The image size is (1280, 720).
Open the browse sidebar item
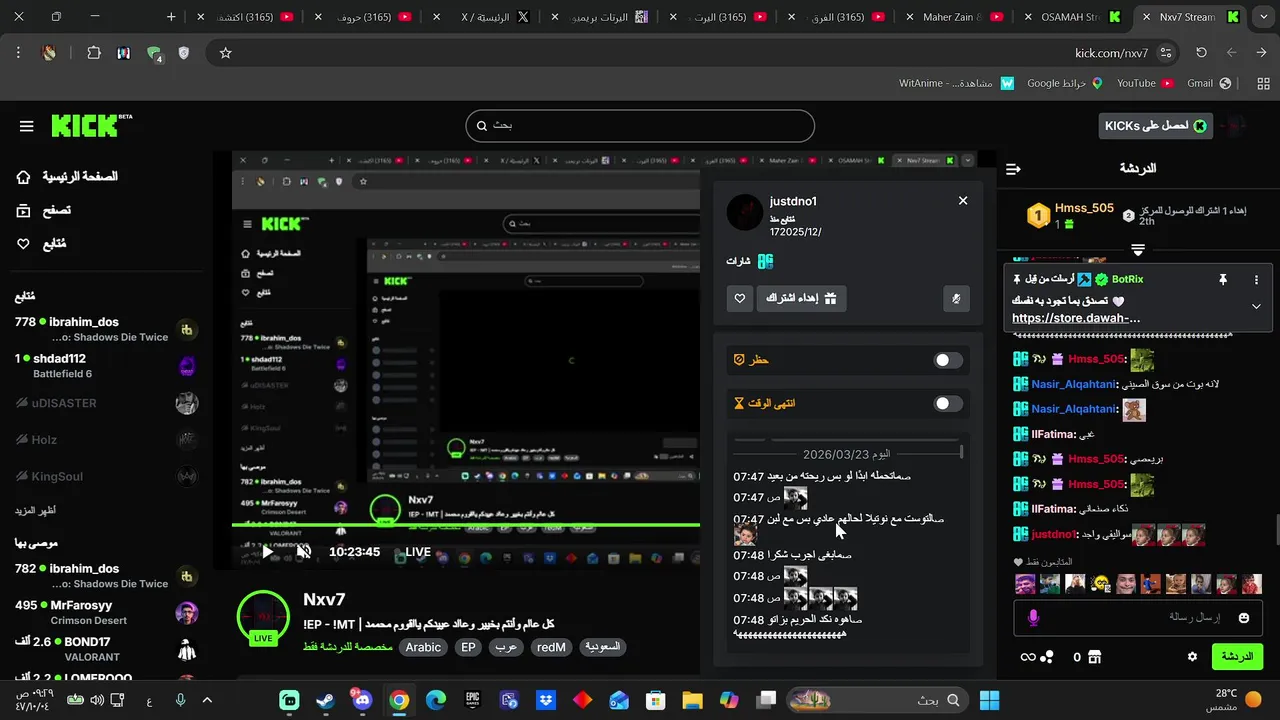click(44, 210)
